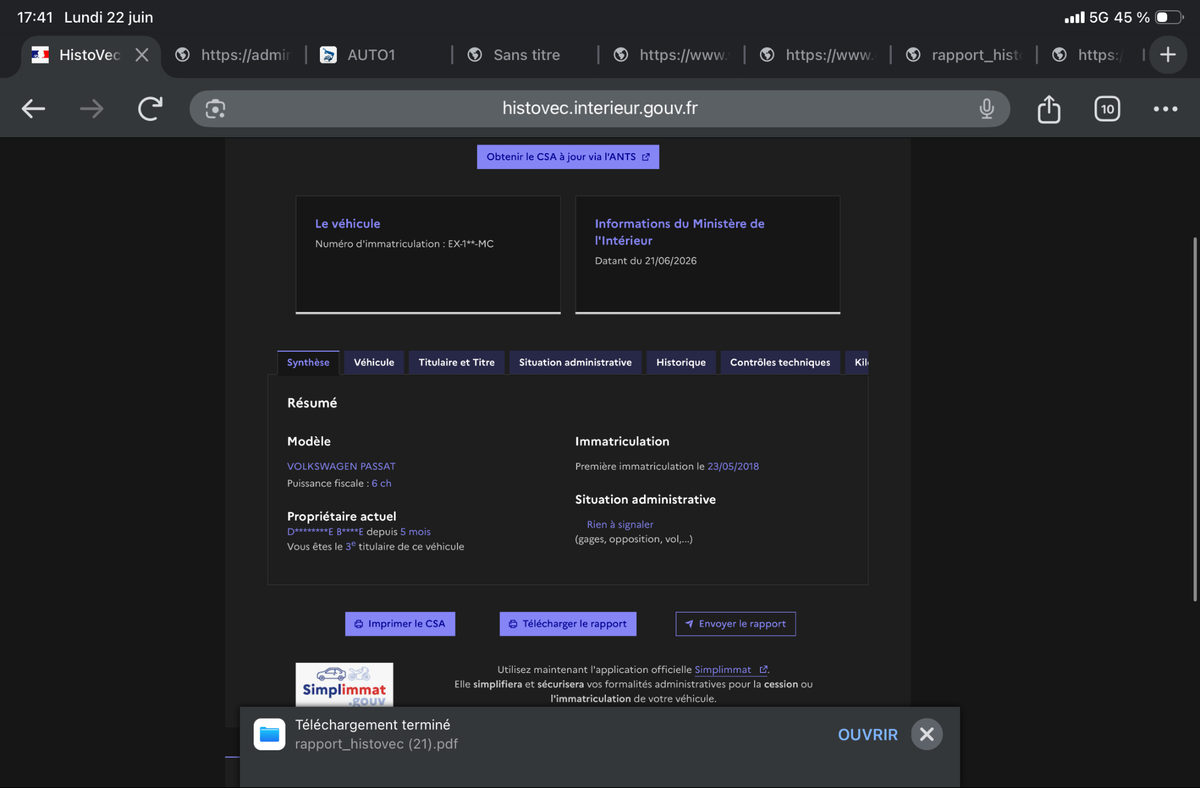
Task: Tap OUVRIR to open downloaded PDF
Action: (868, 734)
